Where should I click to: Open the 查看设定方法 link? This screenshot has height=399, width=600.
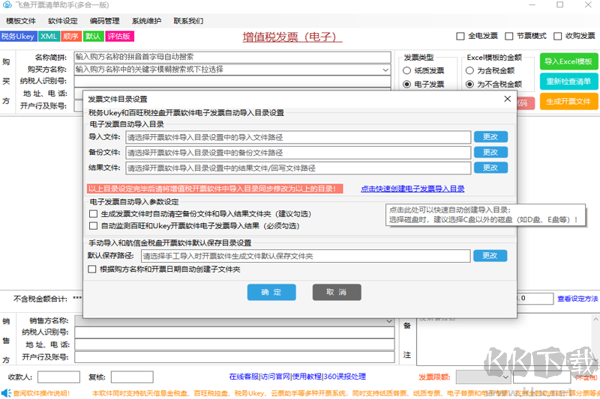(x=577, y=299)
